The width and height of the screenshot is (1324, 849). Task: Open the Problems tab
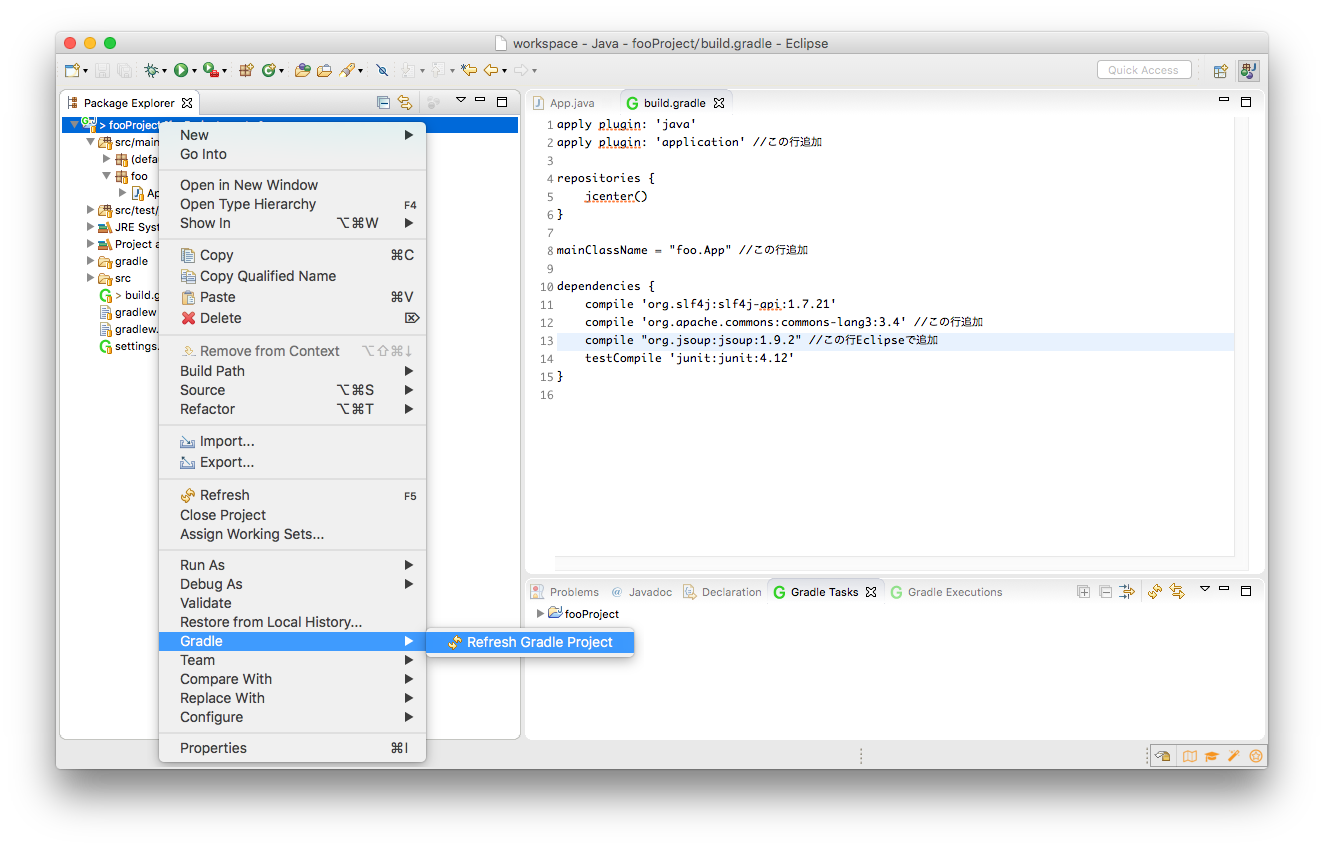(x=573, y=591)
